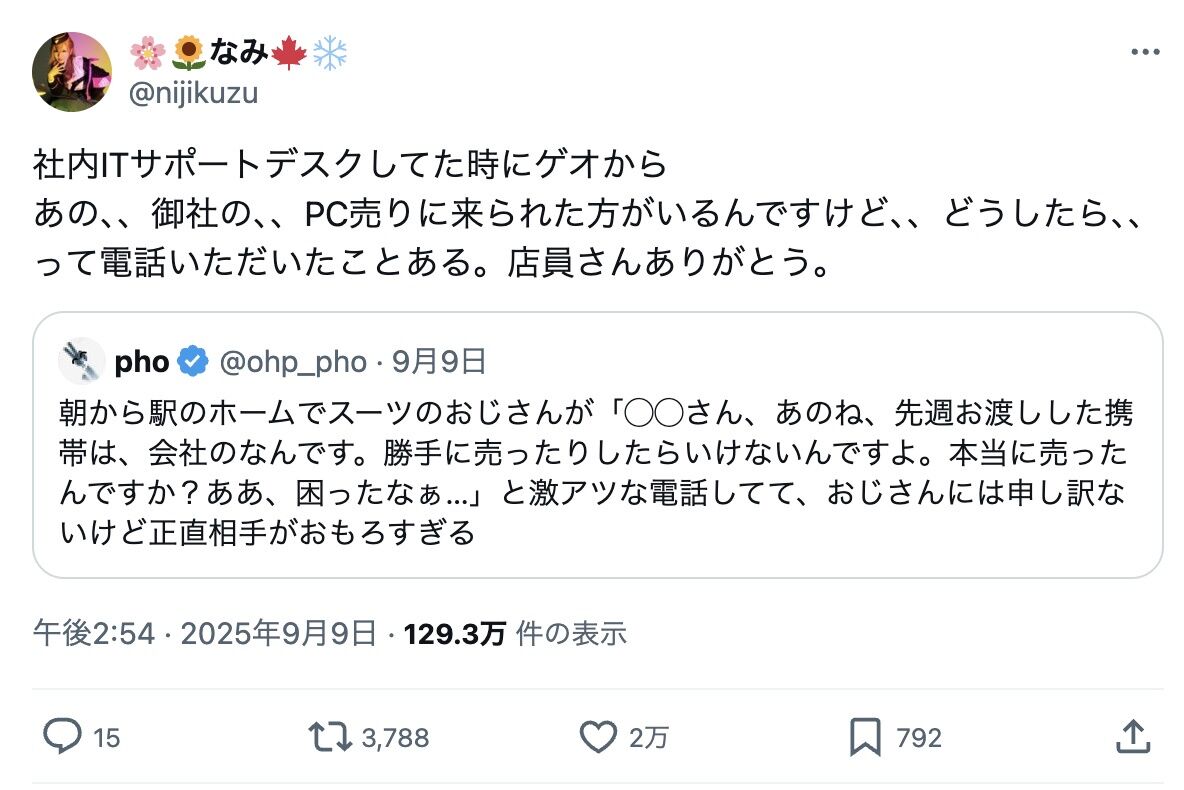Click the pho display name
The width and height of the screenshot is (1184, 790).
click(x=142, y=362)
